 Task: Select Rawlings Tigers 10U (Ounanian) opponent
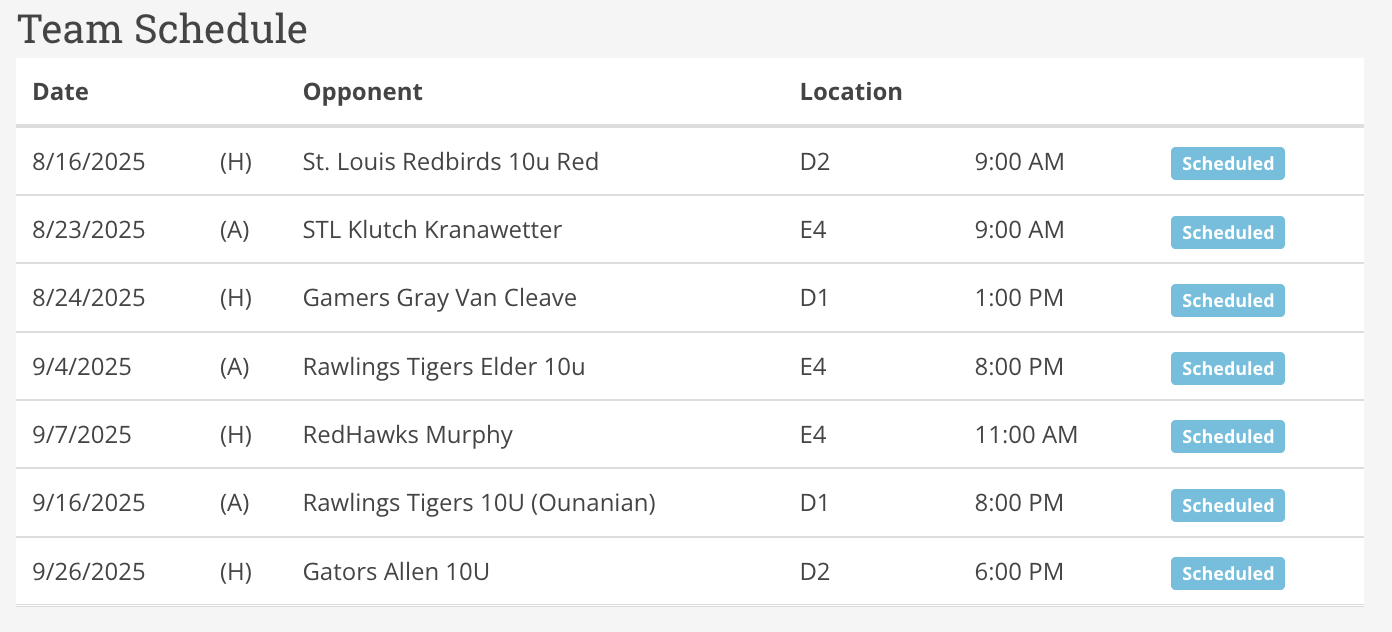click(479, 503)
